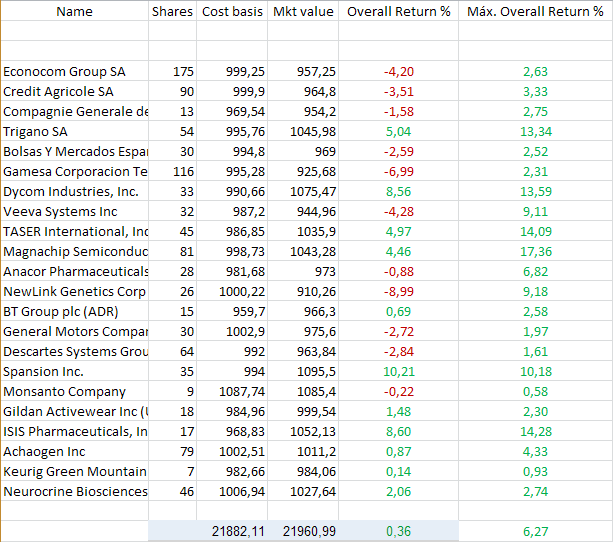Click market value 1045,98 for Trigano
The image size is (613, 542).
pyautogui.click(x=303, y=131)
